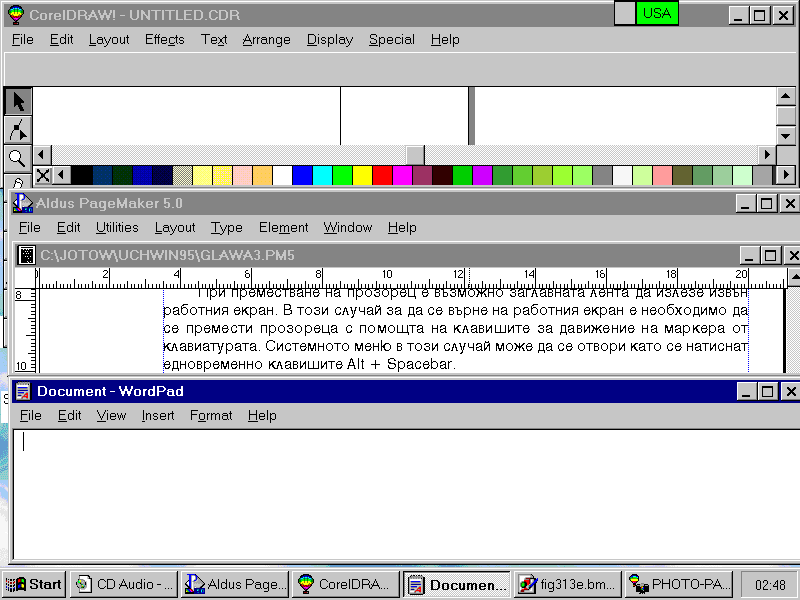This screenshot has height=600, width=800.
Task: Click the green USA keyboard layout indicator
Action: [x=657, y=13]
